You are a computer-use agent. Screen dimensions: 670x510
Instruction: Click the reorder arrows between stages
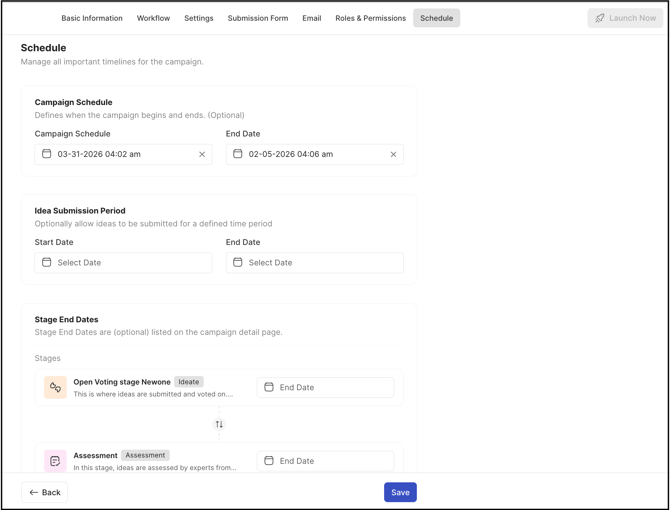tap(219, 424)
